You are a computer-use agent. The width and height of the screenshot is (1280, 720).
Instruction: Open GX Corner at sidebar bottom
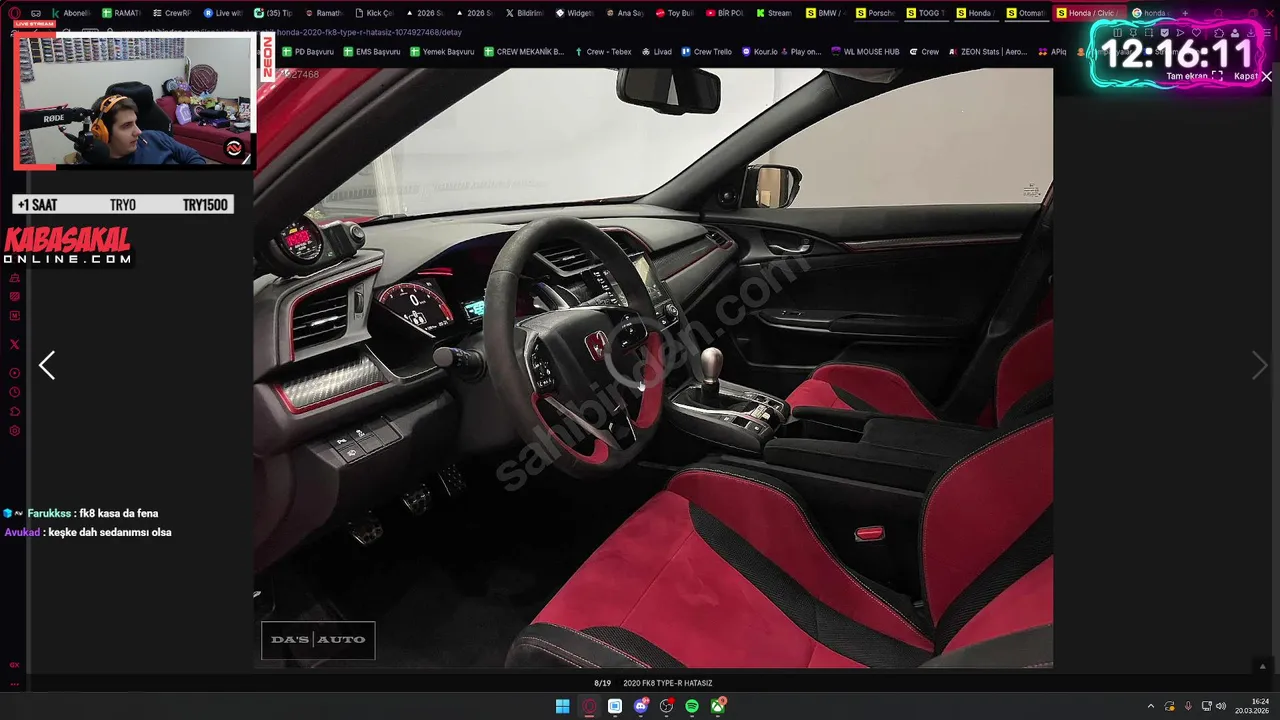tap(14, 664)
